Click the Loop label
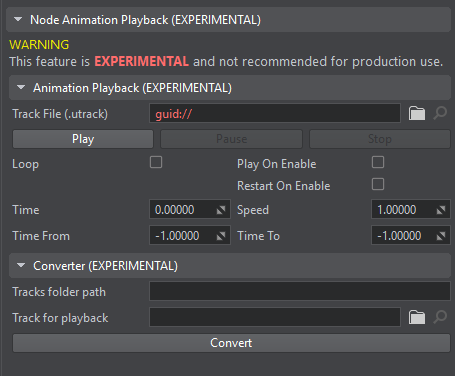Screen dimensions: 455x376 (26, 164)
